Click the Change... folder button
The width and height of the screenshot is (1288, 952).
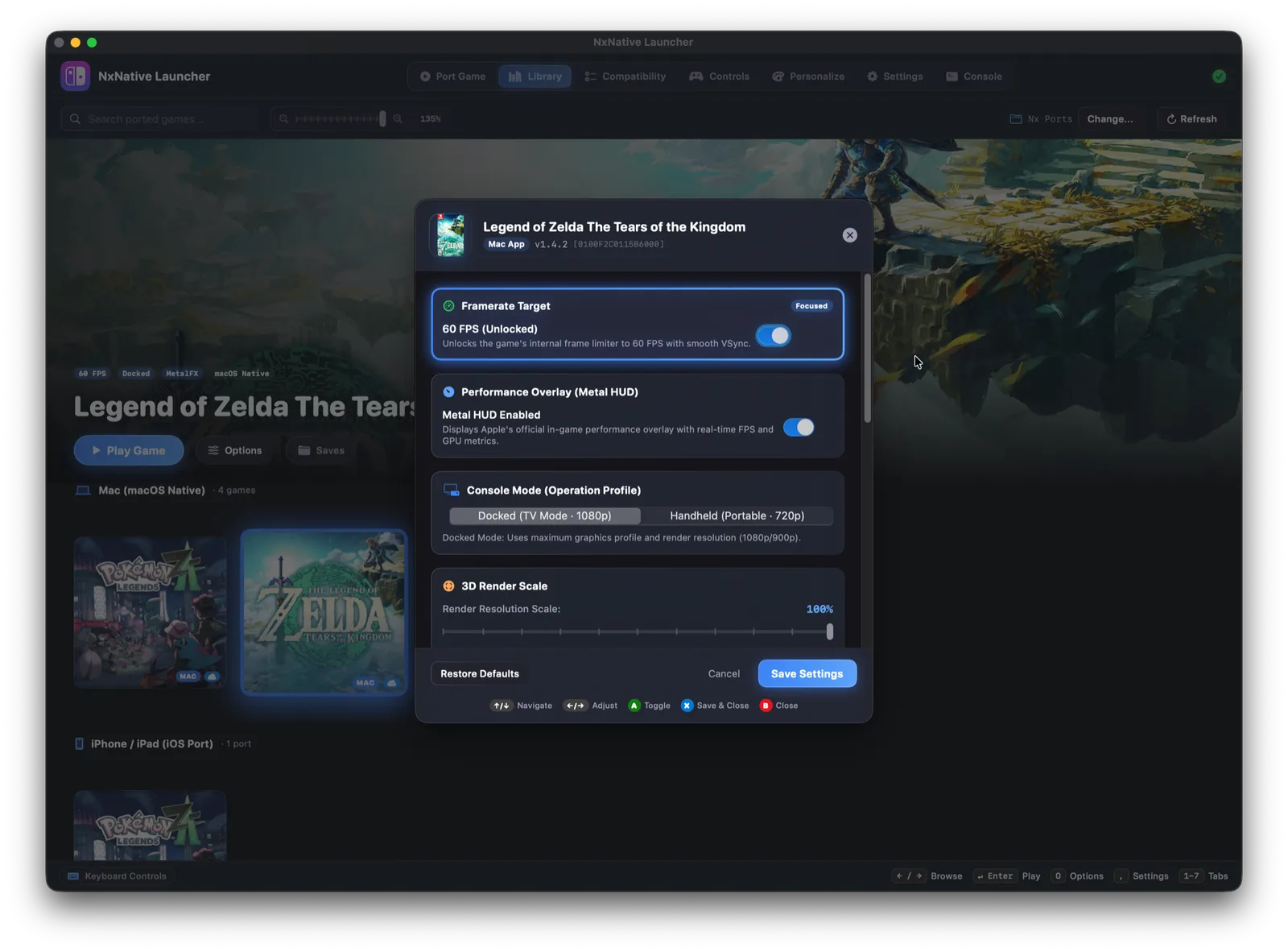(x=1110, y=119)
